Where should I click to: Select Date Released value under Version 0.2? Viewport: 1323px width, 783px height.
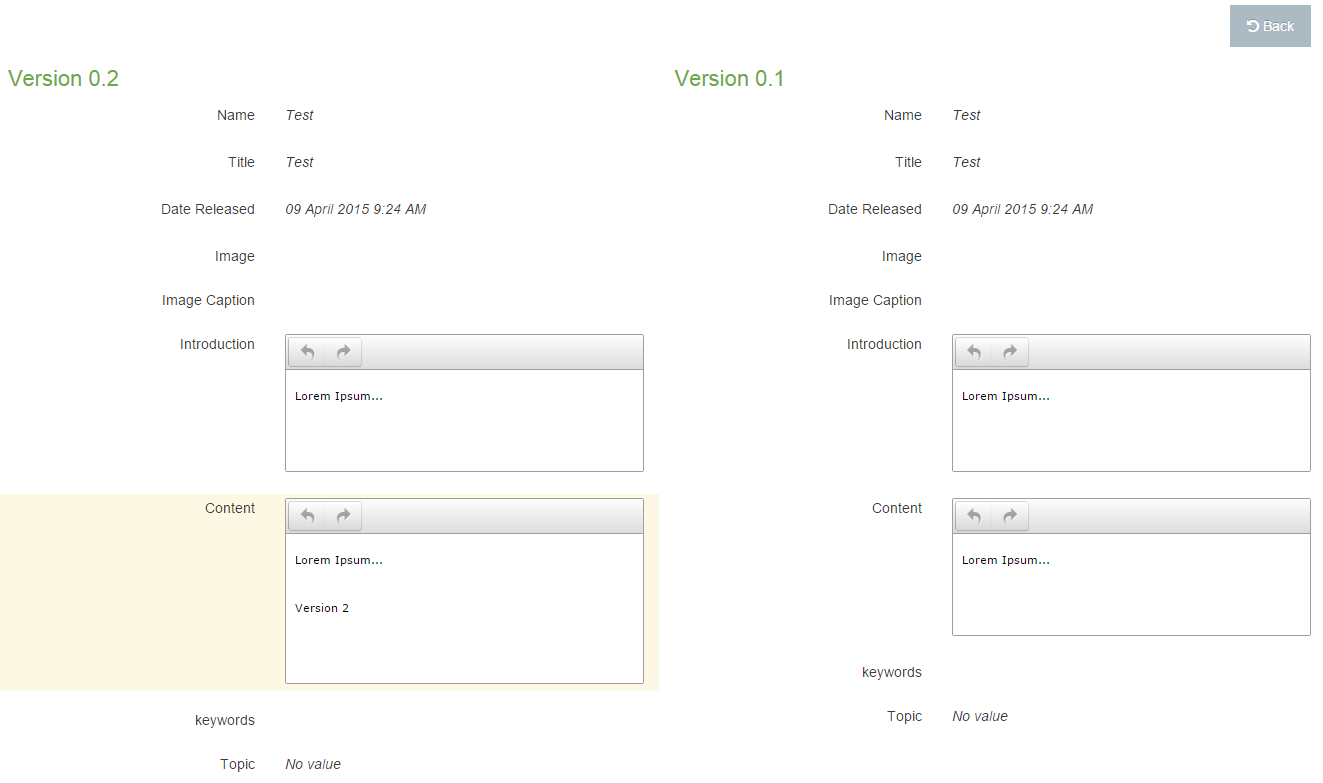(355, 209)
